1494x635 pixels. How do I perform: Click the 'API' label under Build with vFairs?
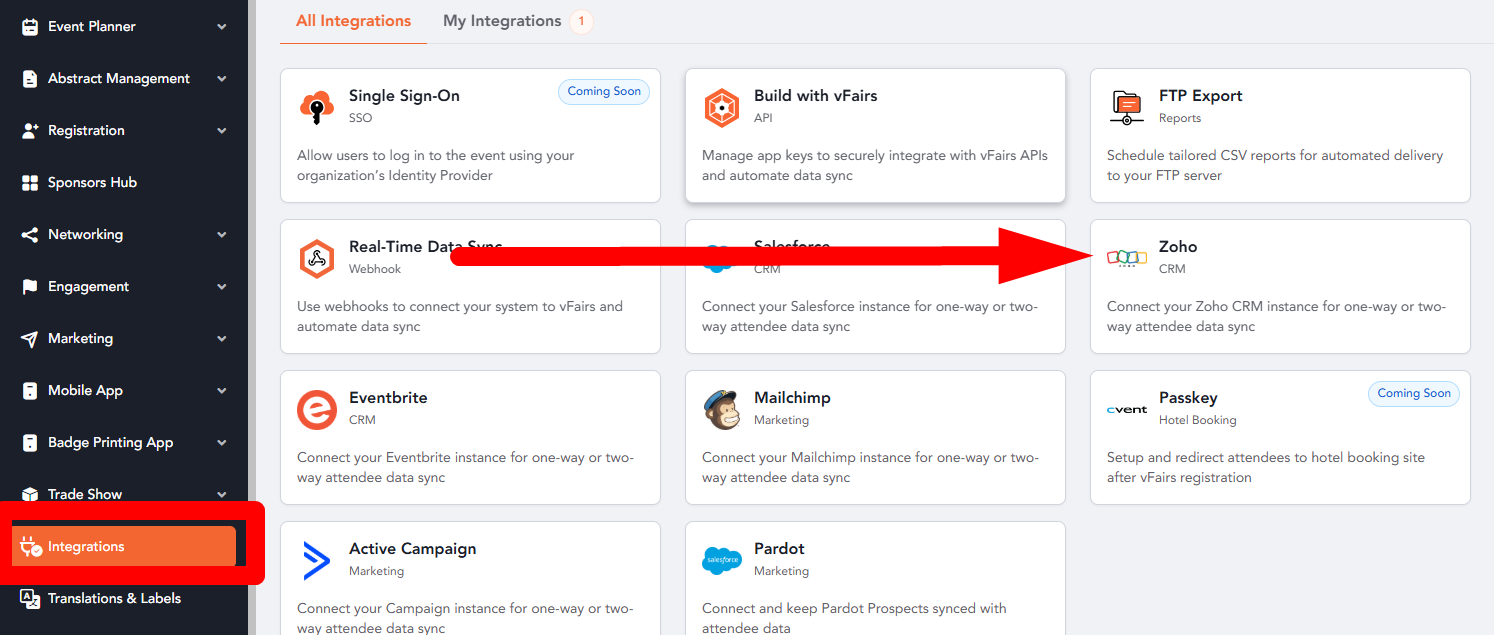[x=763, y=118]
